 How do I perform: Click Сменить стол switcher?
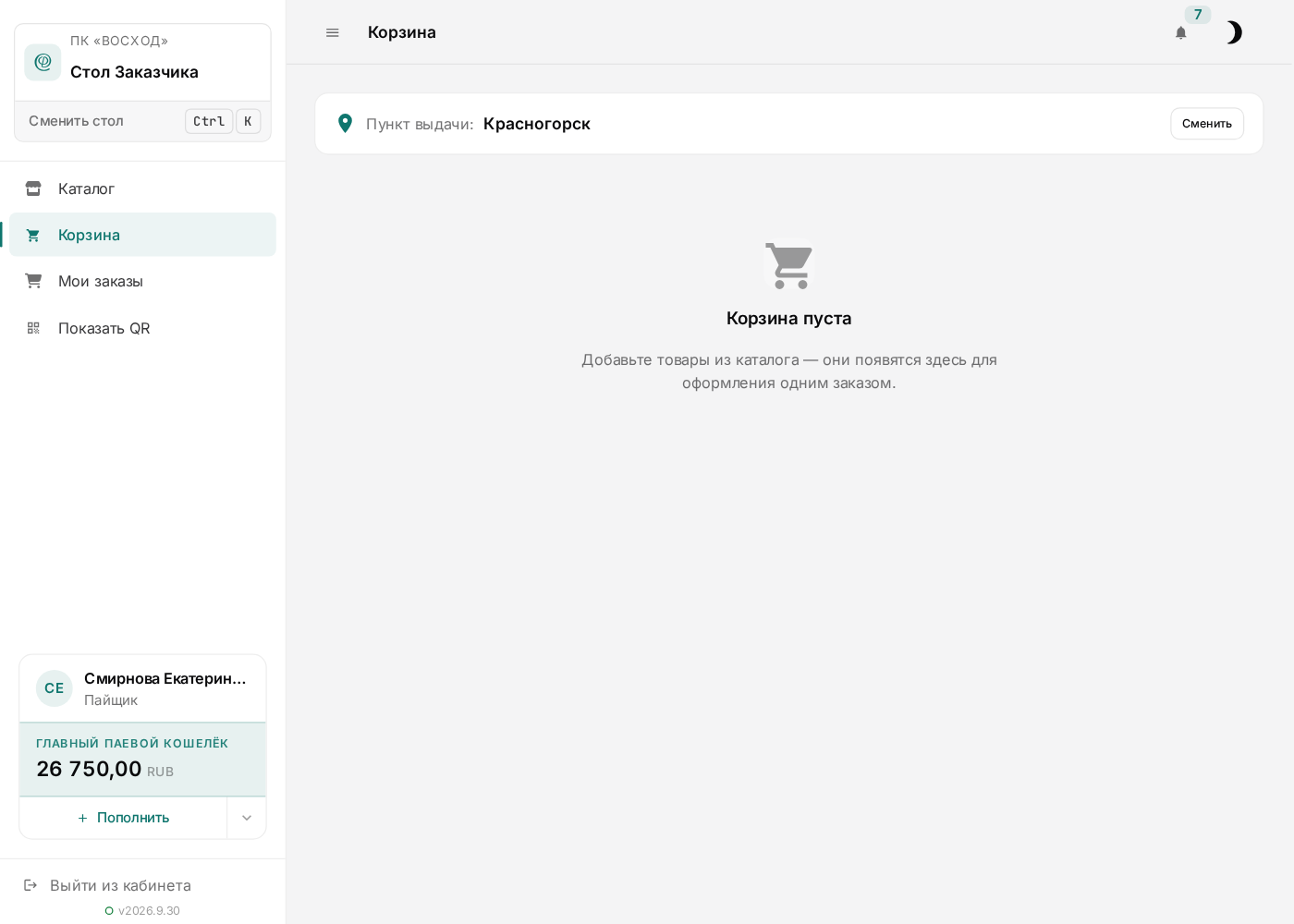tap(143, 121)
